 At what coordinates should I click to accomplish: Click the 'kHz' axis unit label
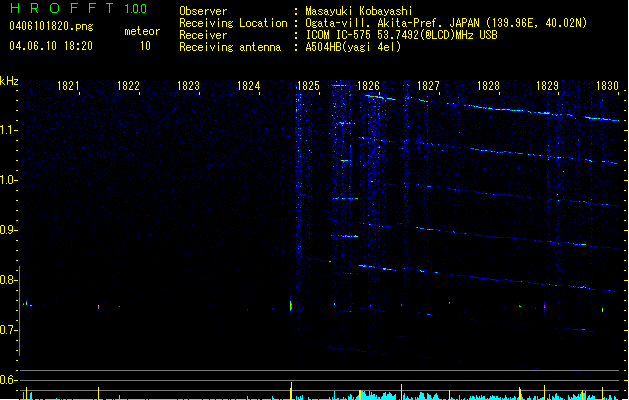coord(9,81)
